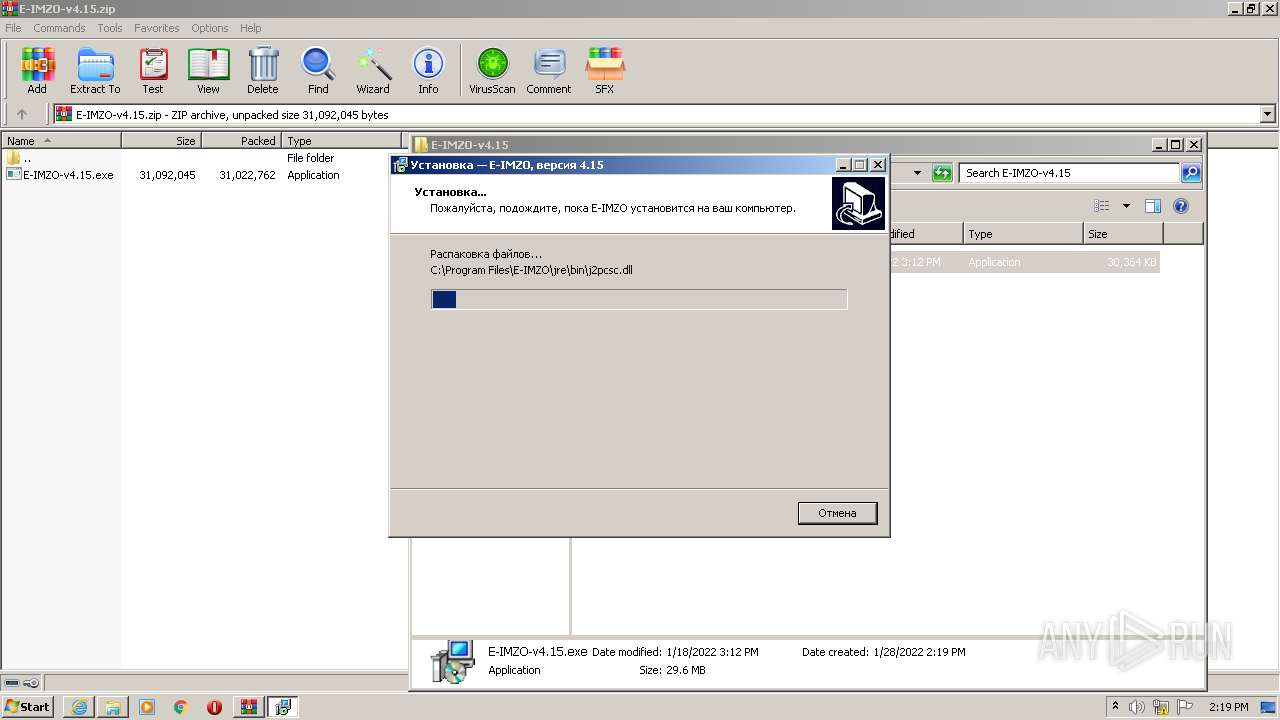This screenshot has height=720, width=1280.
Task: Click the Explorer view mode icon
Action: (x=1102, y=206)
